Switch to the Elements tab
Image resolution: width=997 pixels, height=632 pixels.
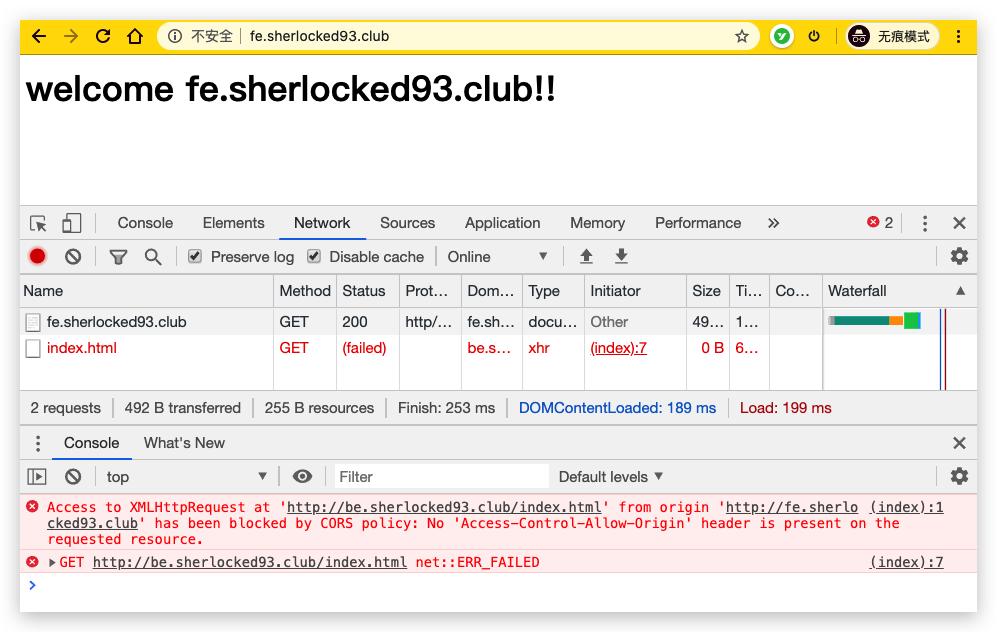pos(233,223)
